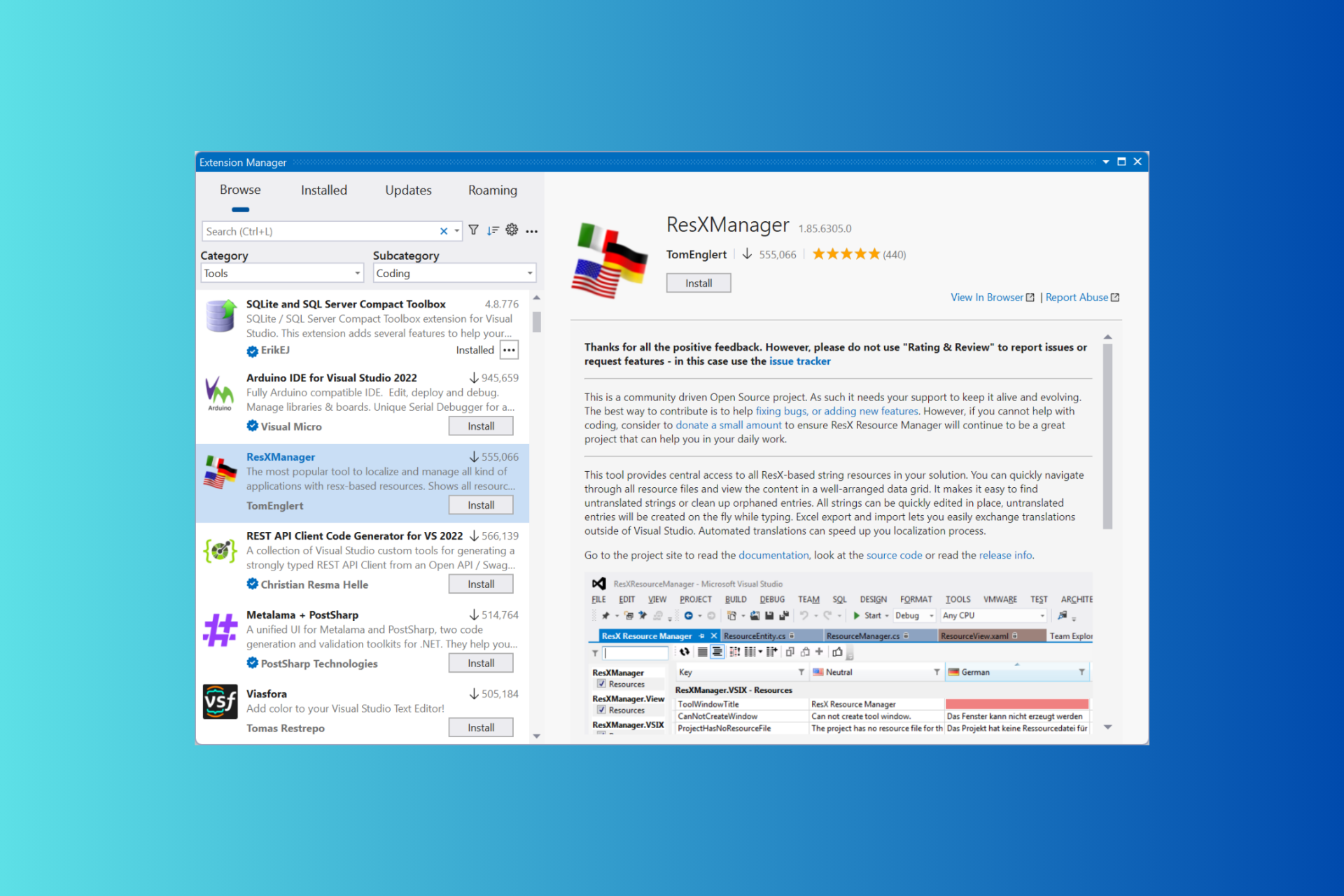Click the SQLite Toolbox database icon
Viewport: 1344px width, 896px height.
click(x=220, y=316)
